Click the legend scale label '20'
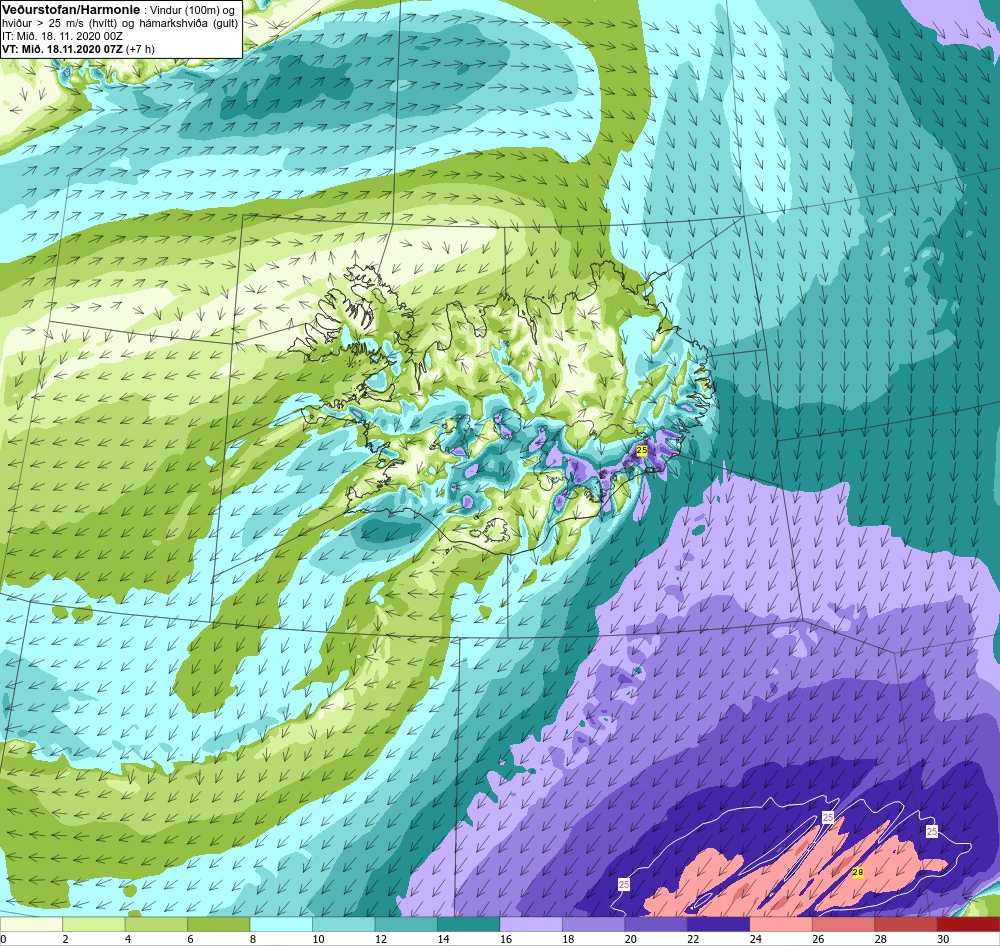The image size is (1000, 946). pyautogui.click(x=631, y=939)
